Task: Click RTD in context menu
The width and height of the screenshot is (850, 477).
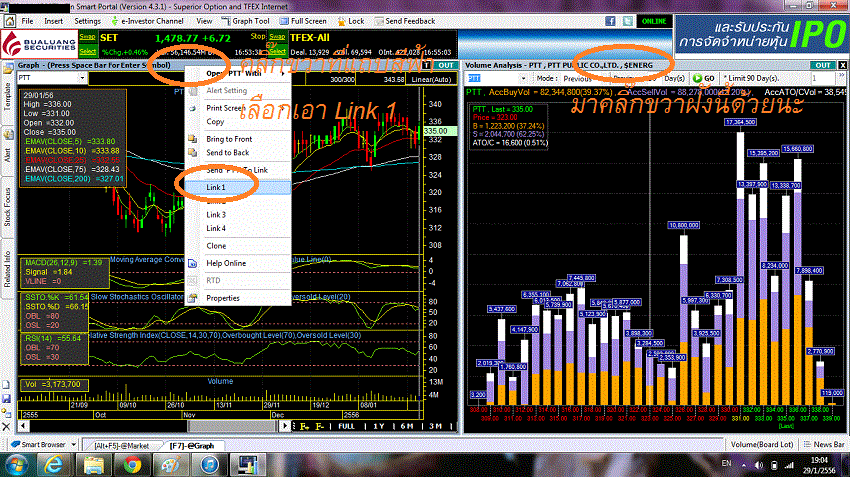Action: click(213, 280)
